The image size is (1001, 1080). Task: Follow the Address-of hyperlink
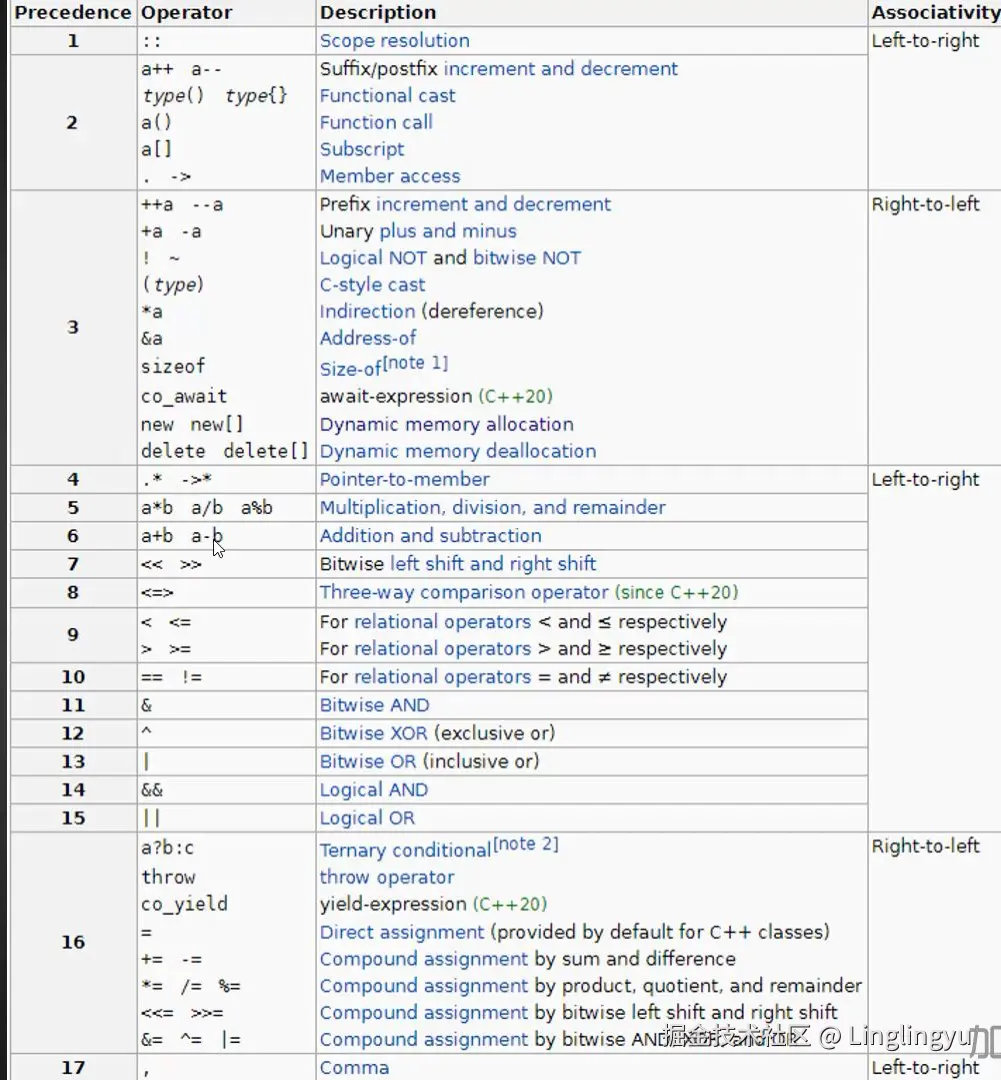pos(368,338)
